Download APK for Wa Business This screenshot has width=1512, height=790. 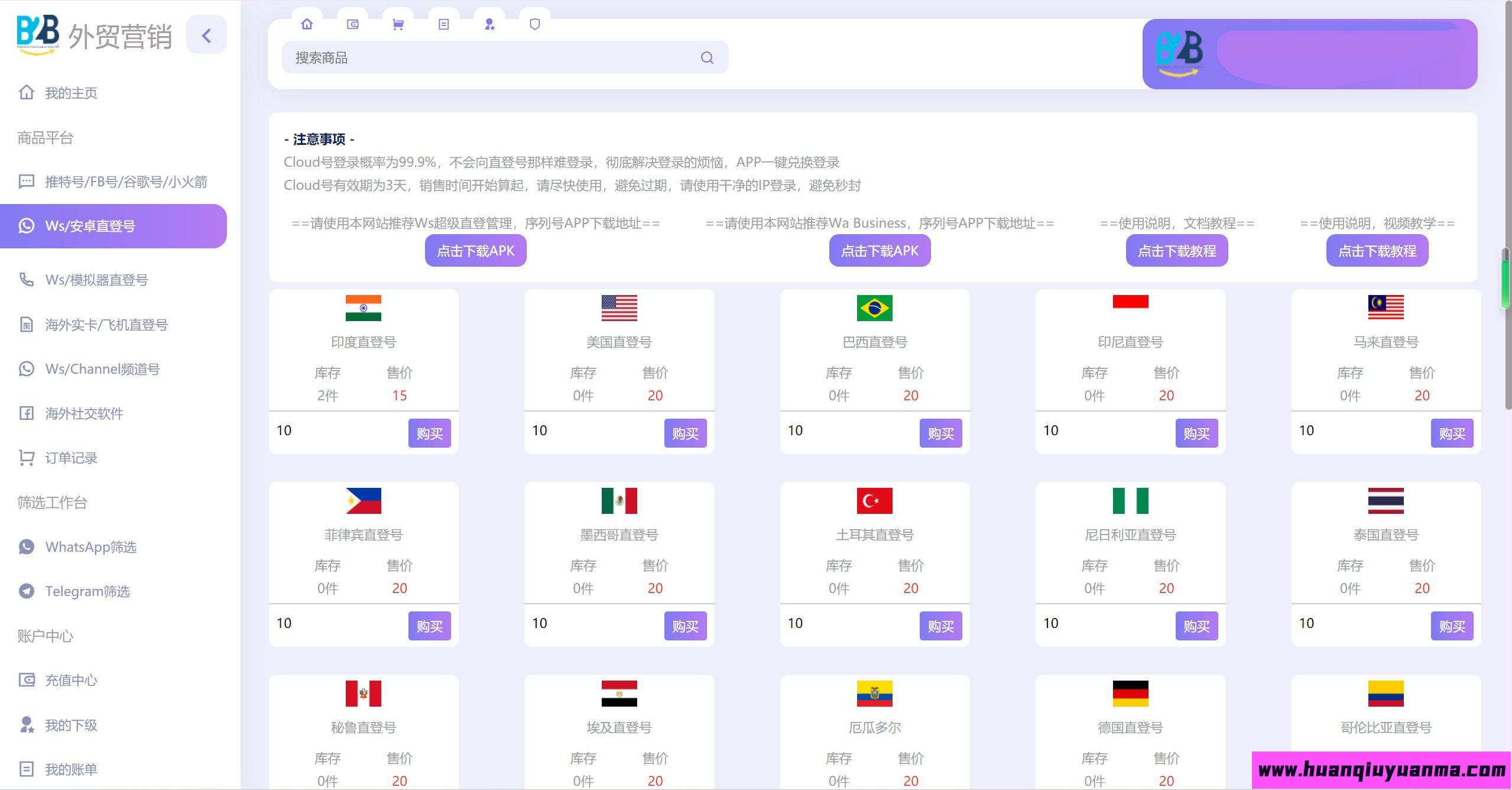pos(880,251)
